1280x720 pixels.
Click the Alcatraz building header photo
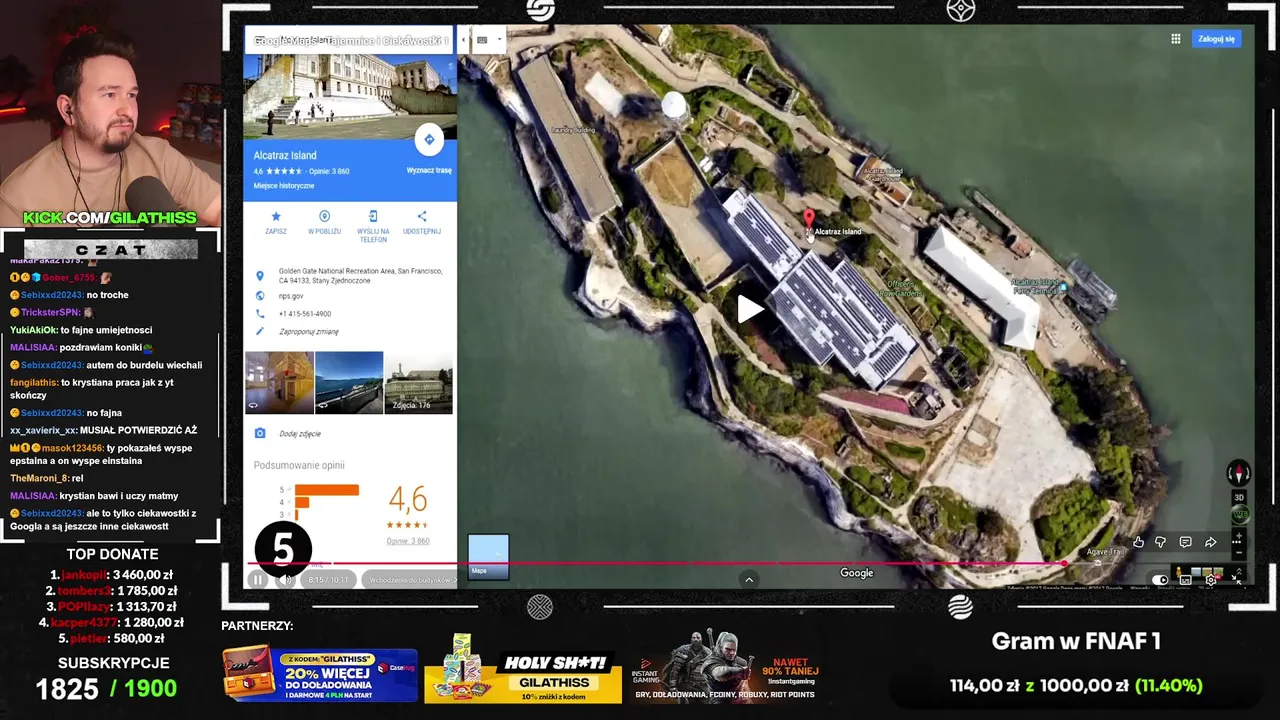(350, 96)
